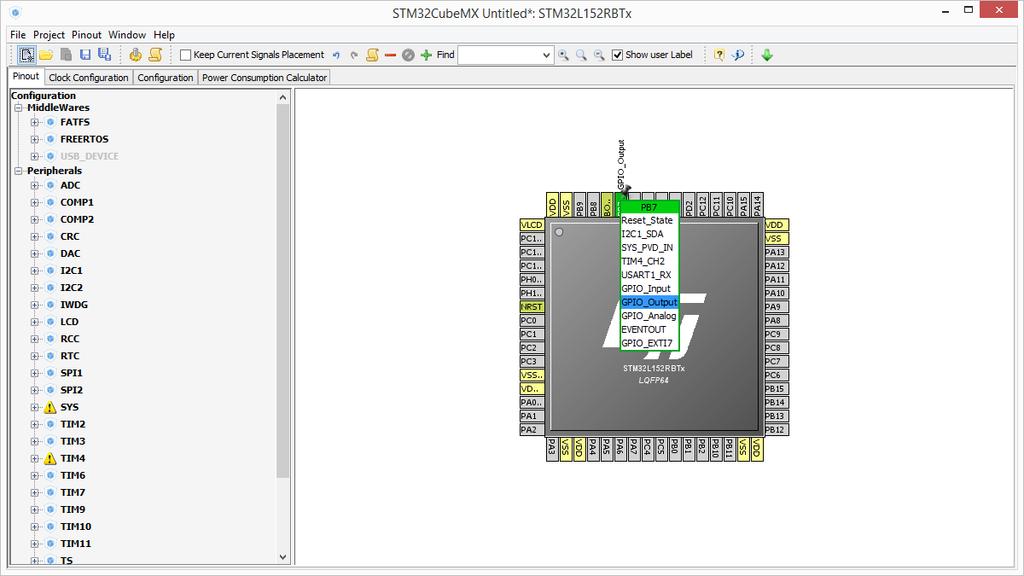The height and width of the screenshot is (576, 1024).
Task: Click the STM32CubeMX app icon in title bar
Action: pyautogui.click(x=15, y=12)
